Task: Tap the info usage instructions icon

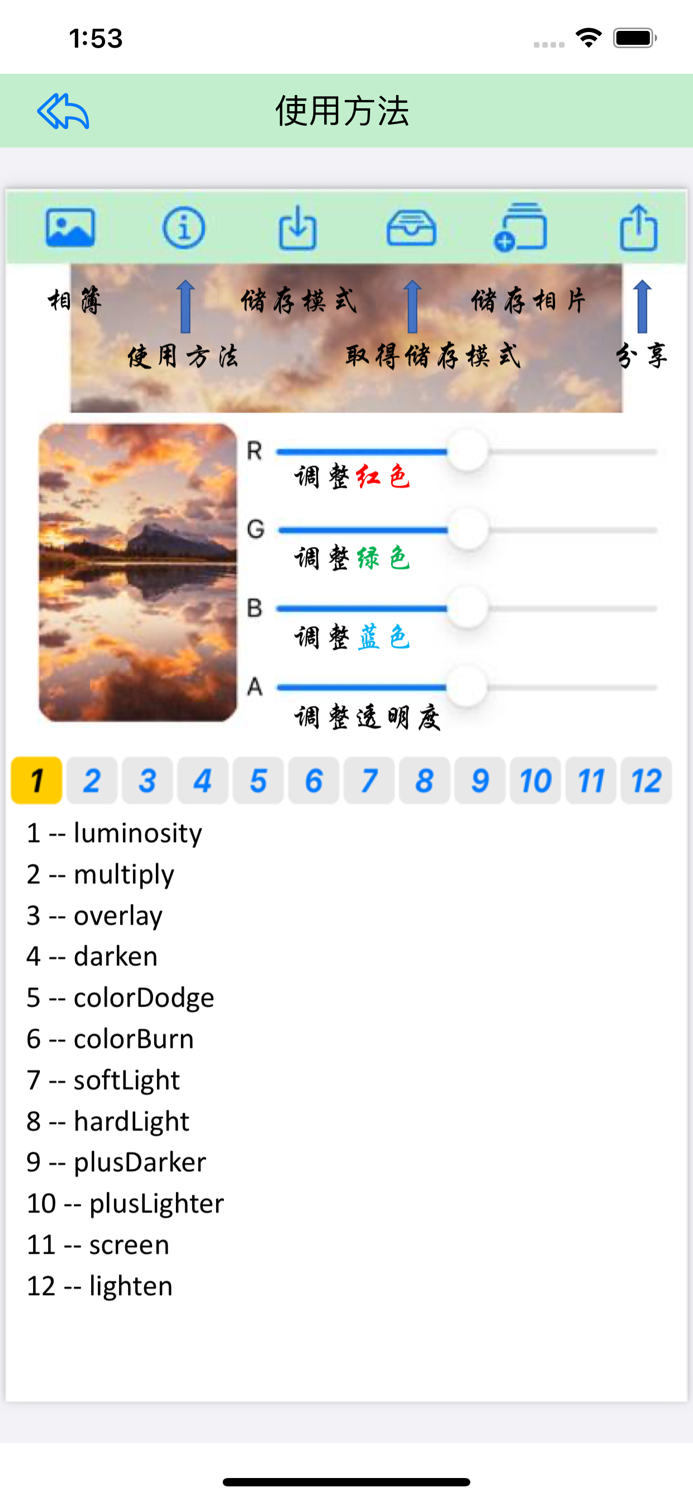Action: pos(183,228)
